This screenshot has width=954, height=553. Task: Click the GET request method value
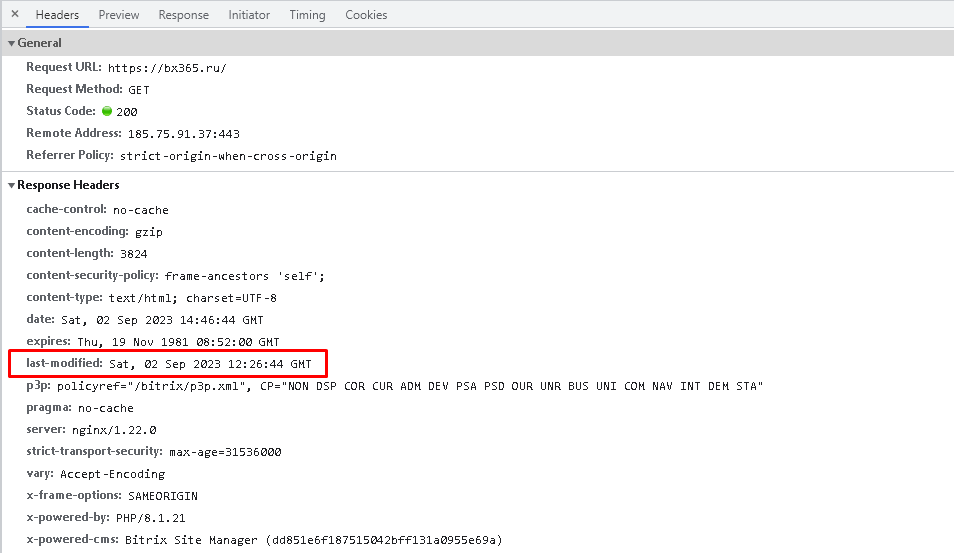click(x=139, y=90)
